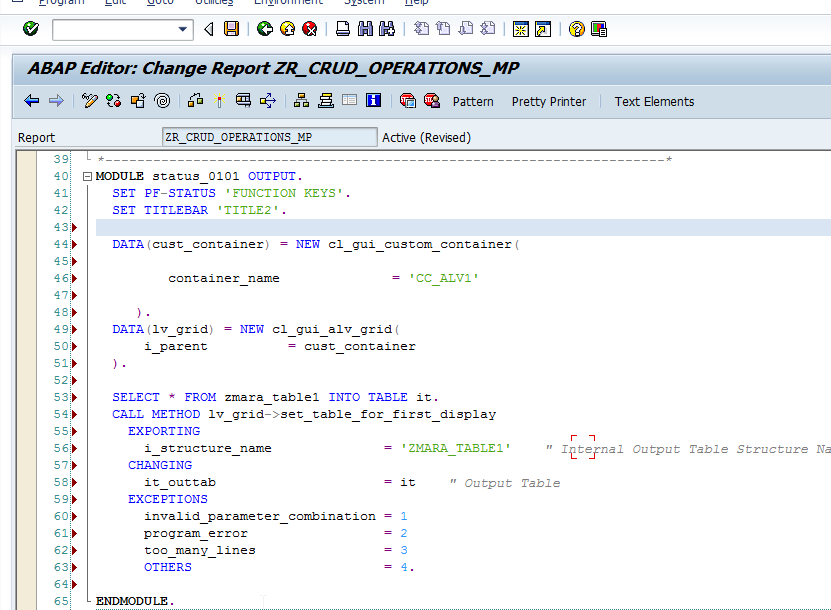Click the Pretty Printer button
The height and width of the screenshot is (610, 831).
(x=548, y=101)
